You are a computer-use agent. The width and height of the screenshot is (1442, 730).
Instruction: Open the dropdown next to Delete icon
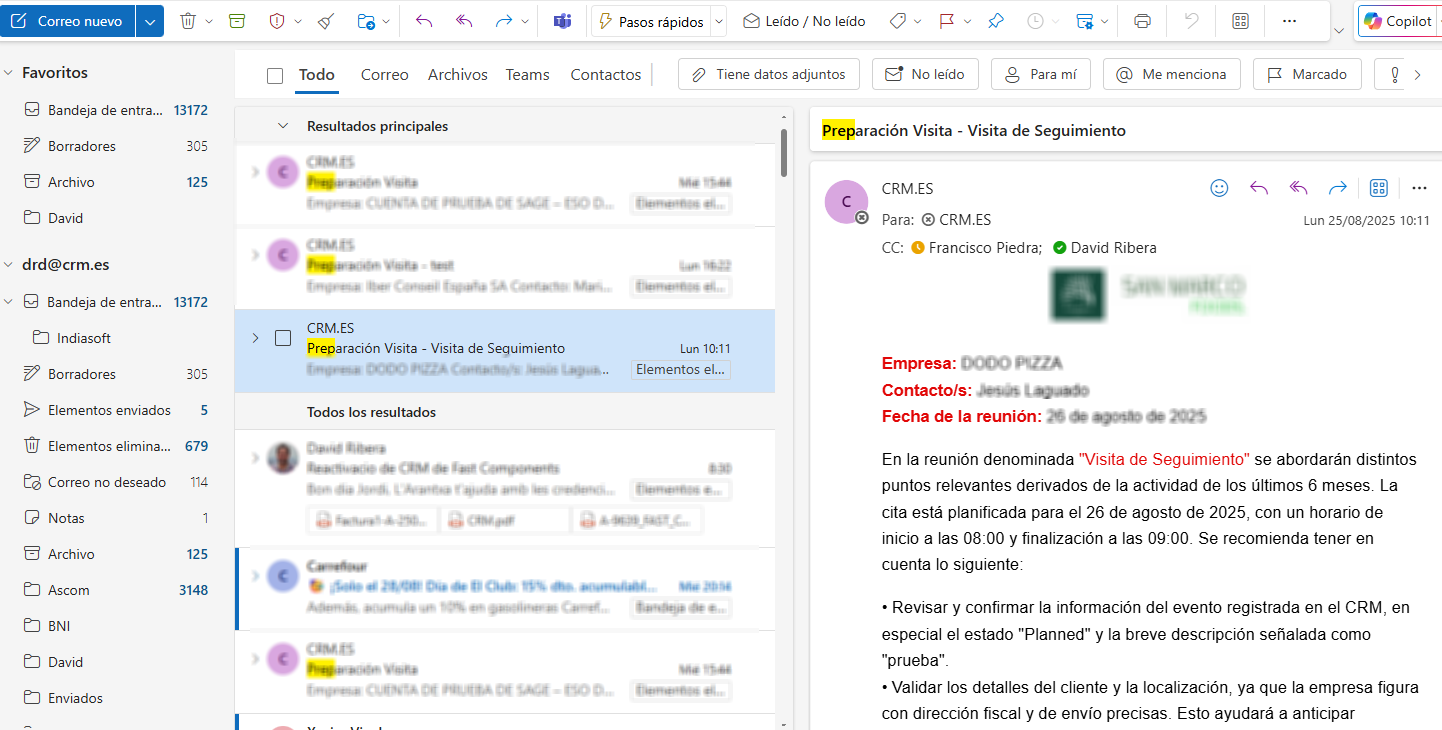[207, 21]
